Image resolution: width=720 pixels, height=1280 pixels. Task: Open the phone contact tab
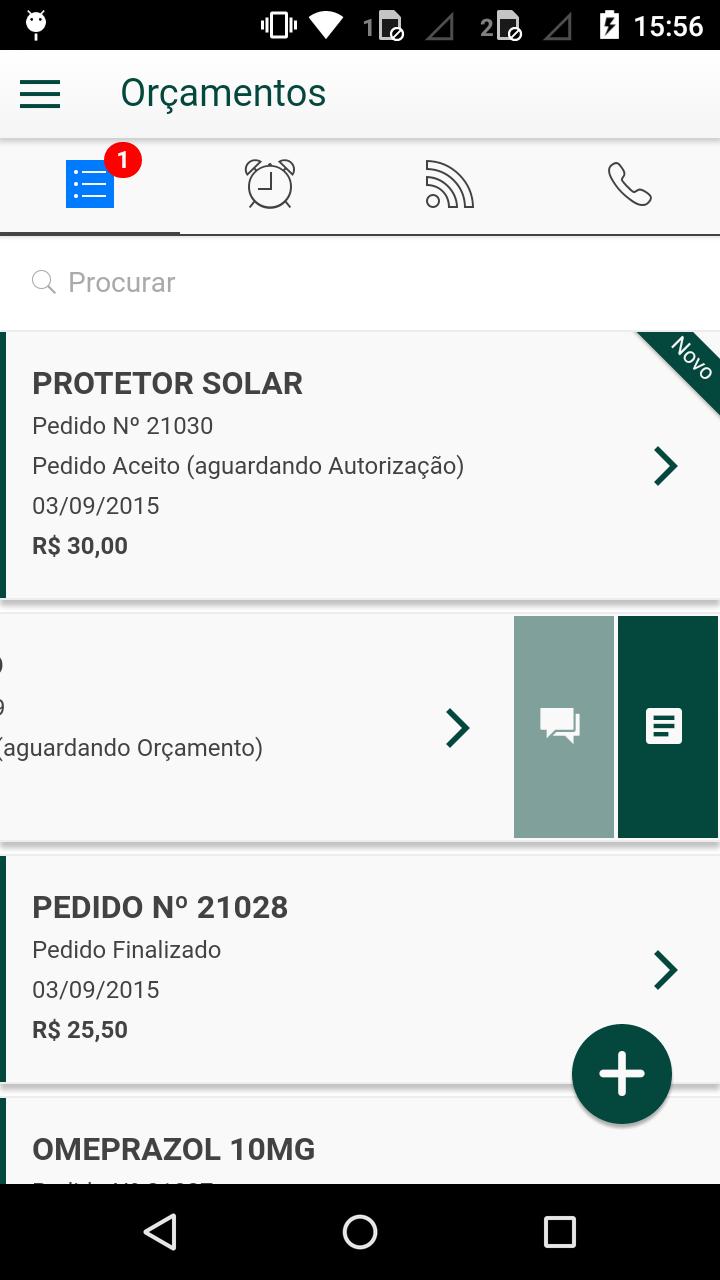pyautogui.click(x=630, y=184)
